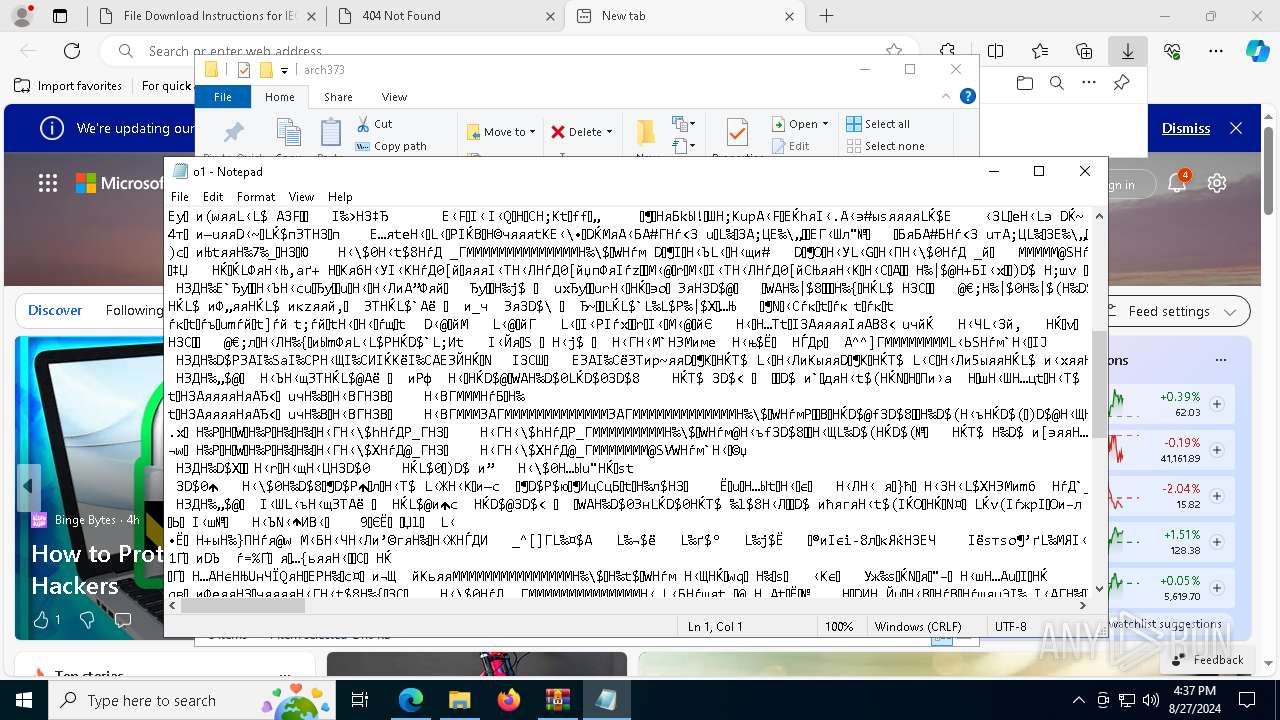Screen dimensions: 1280x720
Task: Add first market ticker with plus
Action: pyautogui.click(x=1217, y=404)
